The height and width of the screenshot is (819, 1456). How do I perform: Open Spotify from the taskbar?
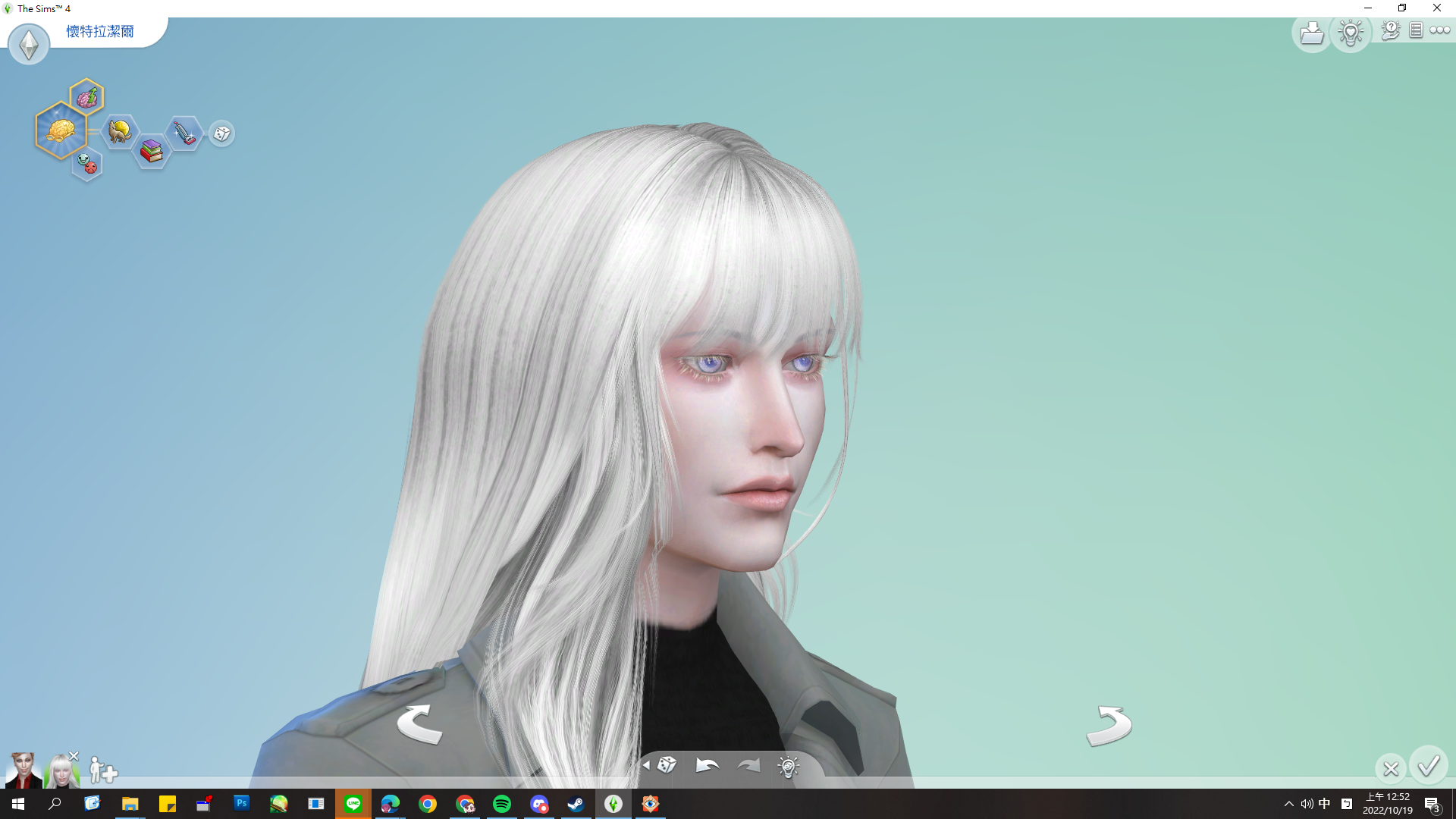502,804
